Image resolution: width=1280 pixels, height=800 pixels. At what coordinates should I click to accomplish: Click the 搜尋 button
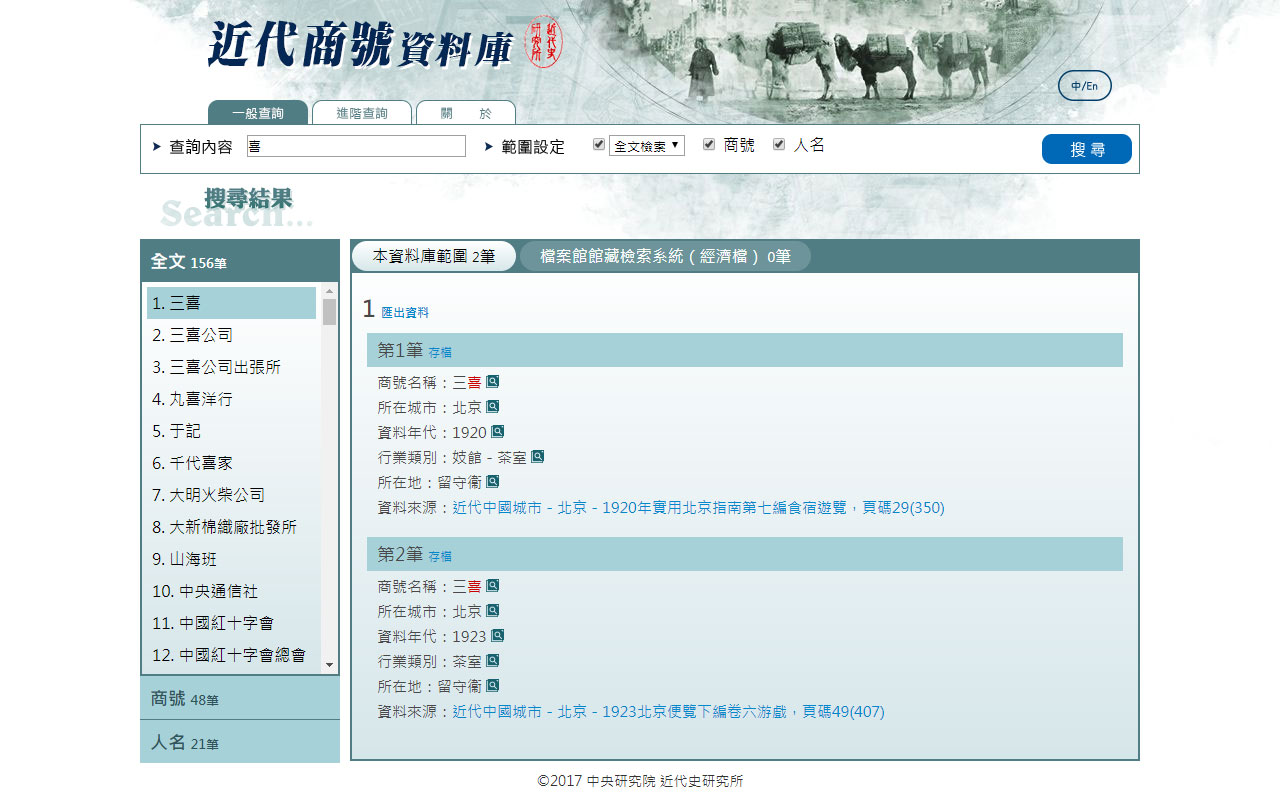pyautogui.click(x=1087, y=149)
